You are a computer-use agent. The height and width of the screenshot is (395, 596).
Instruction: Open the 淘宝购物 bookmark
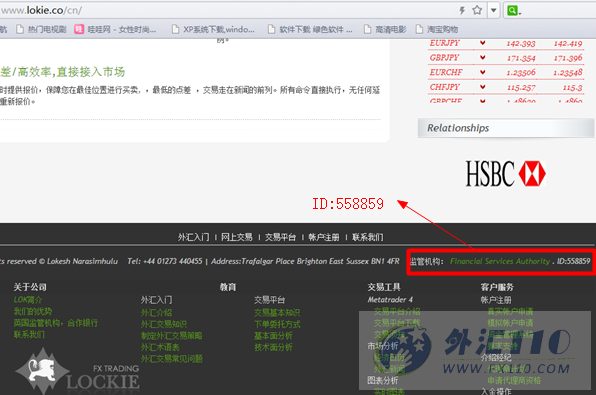tap(437, 29)
